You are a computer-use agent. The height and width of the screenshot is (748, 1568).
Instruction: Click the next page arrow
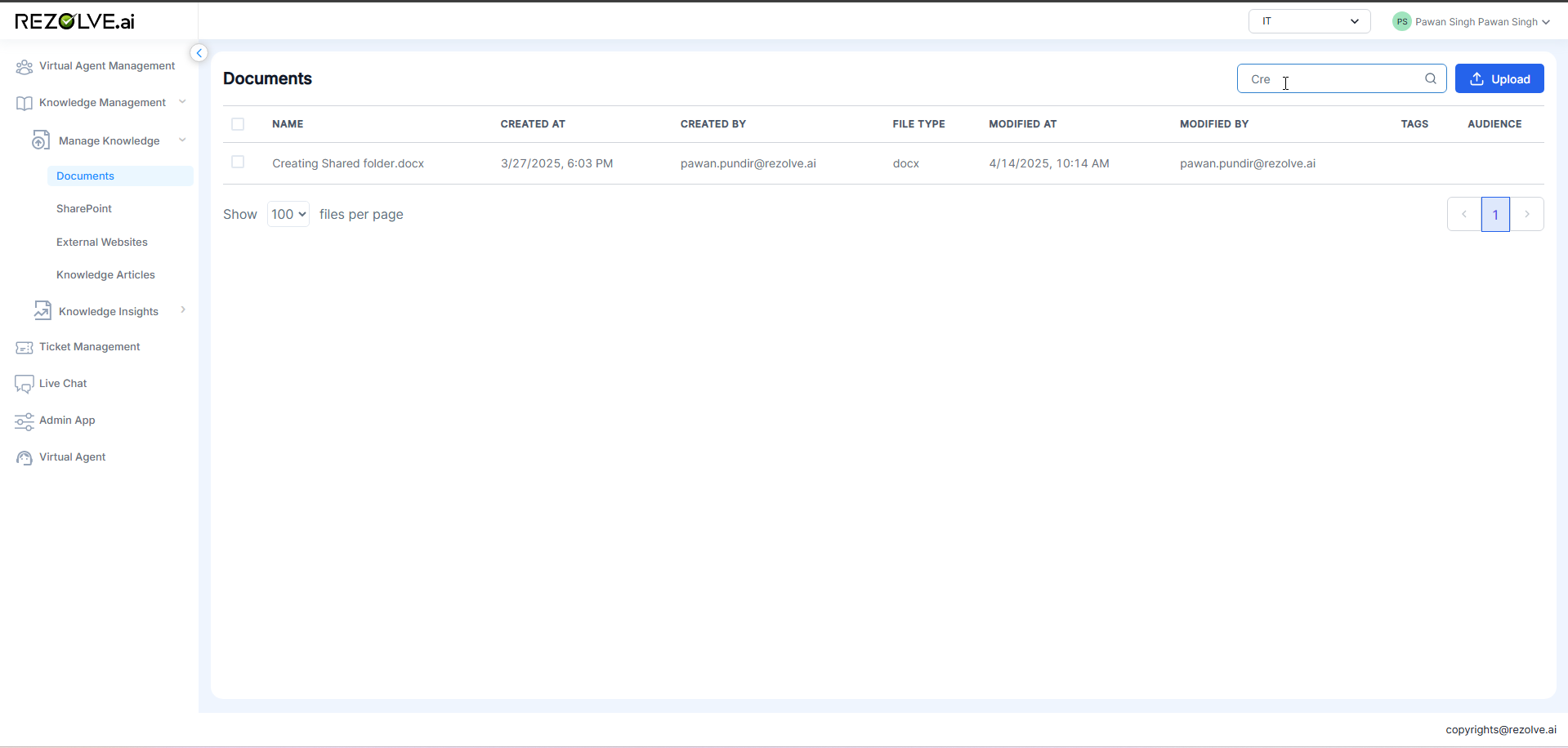(x=1526, y=214)
